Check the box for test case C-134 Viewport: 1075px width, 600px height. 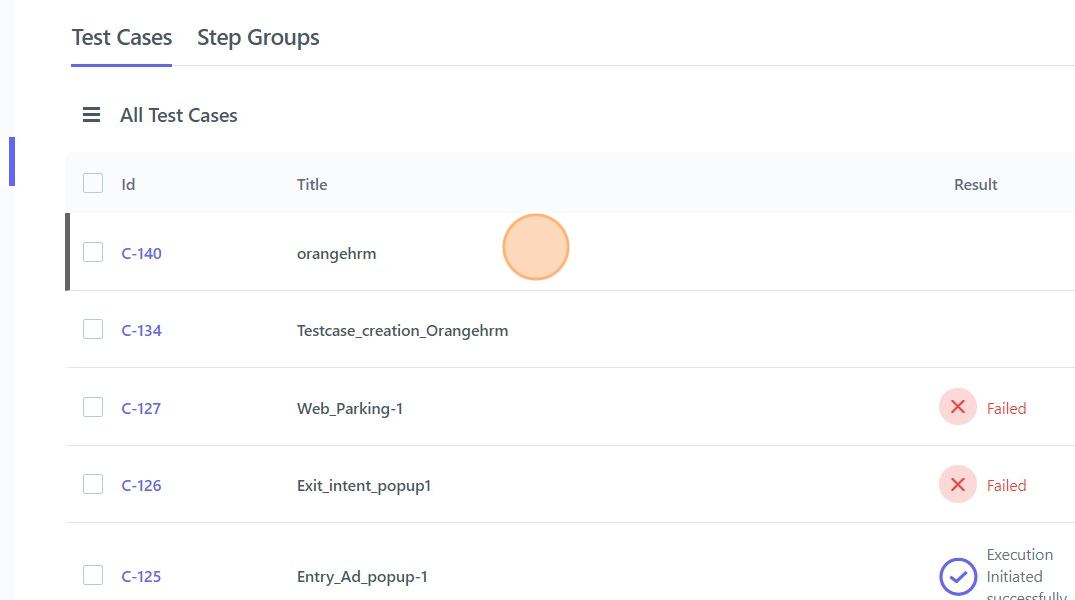pyautogui.click(x=93, y=330)
